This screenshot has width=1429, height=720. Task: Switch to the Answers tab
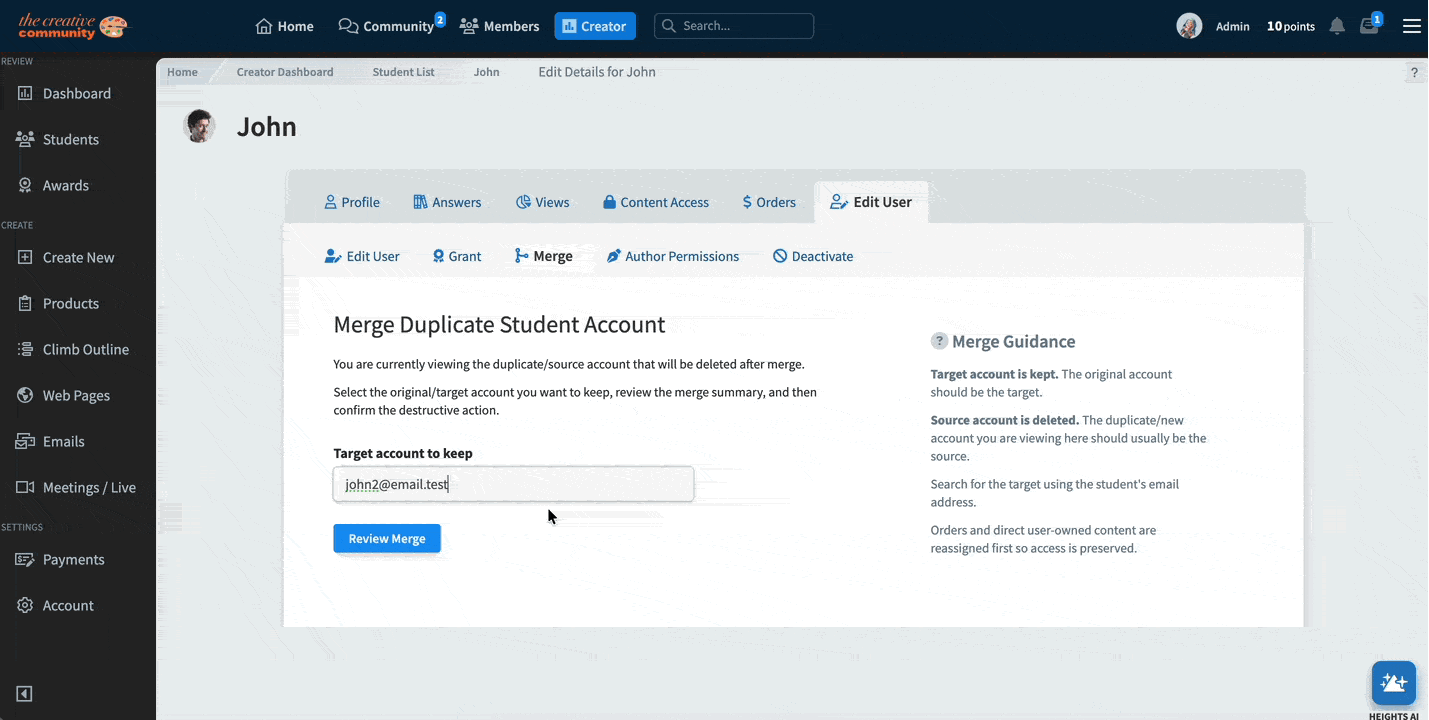[447, 202]
